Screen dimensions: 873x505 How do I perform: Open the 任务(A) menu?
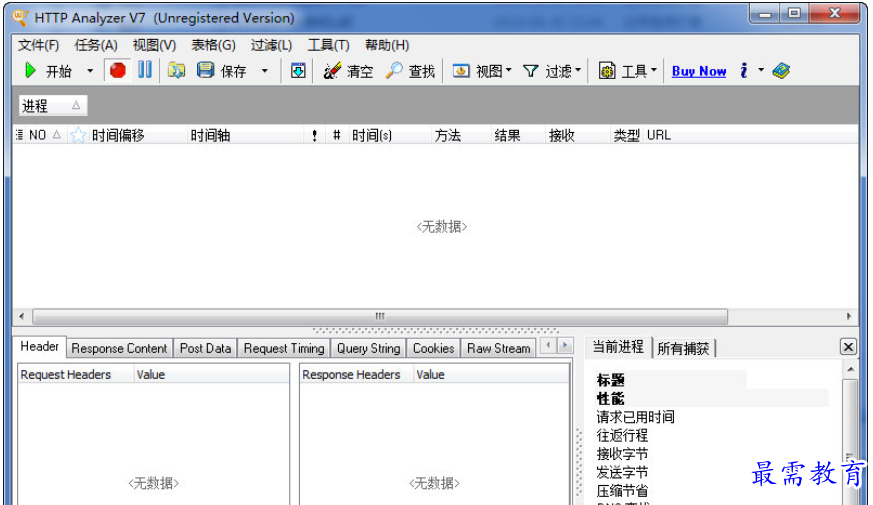96,45
